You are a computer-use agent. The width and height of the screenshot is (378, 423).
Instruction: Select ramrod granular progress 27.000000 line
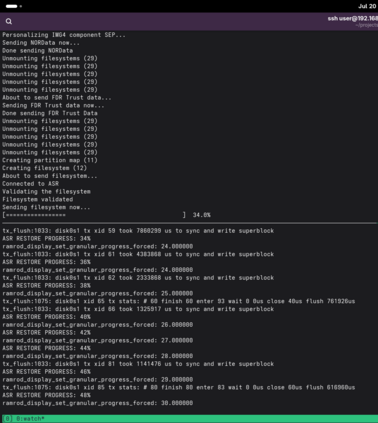pyautogui.click(x=98, y=340)
